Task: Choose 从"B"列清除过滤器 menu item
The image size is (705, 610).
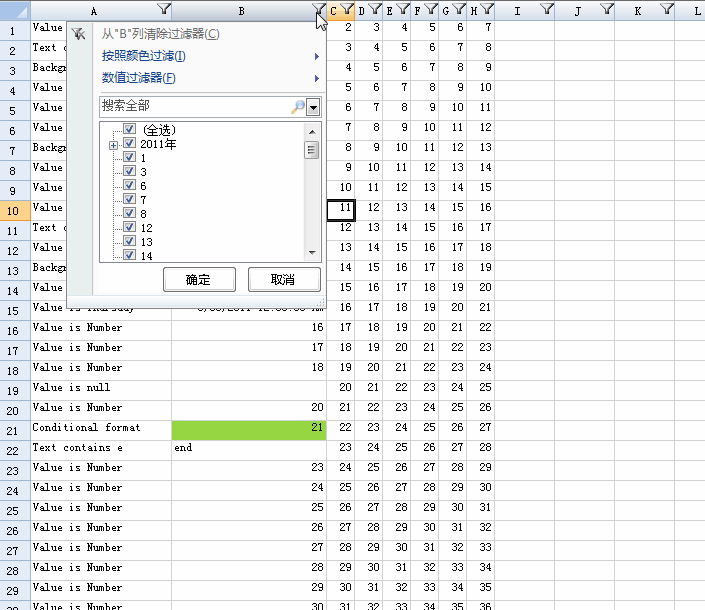Action: click(161, 34)
